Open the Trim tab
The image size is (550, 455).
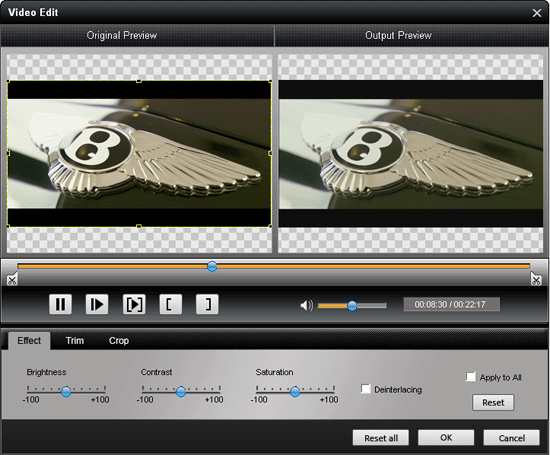tap(75, 341)
